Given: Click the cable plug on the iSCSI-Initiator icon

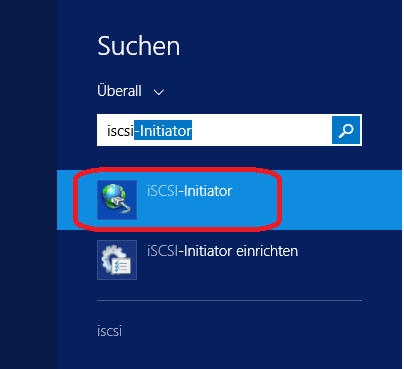Looking at the screenshot, I should coord(122,204).
